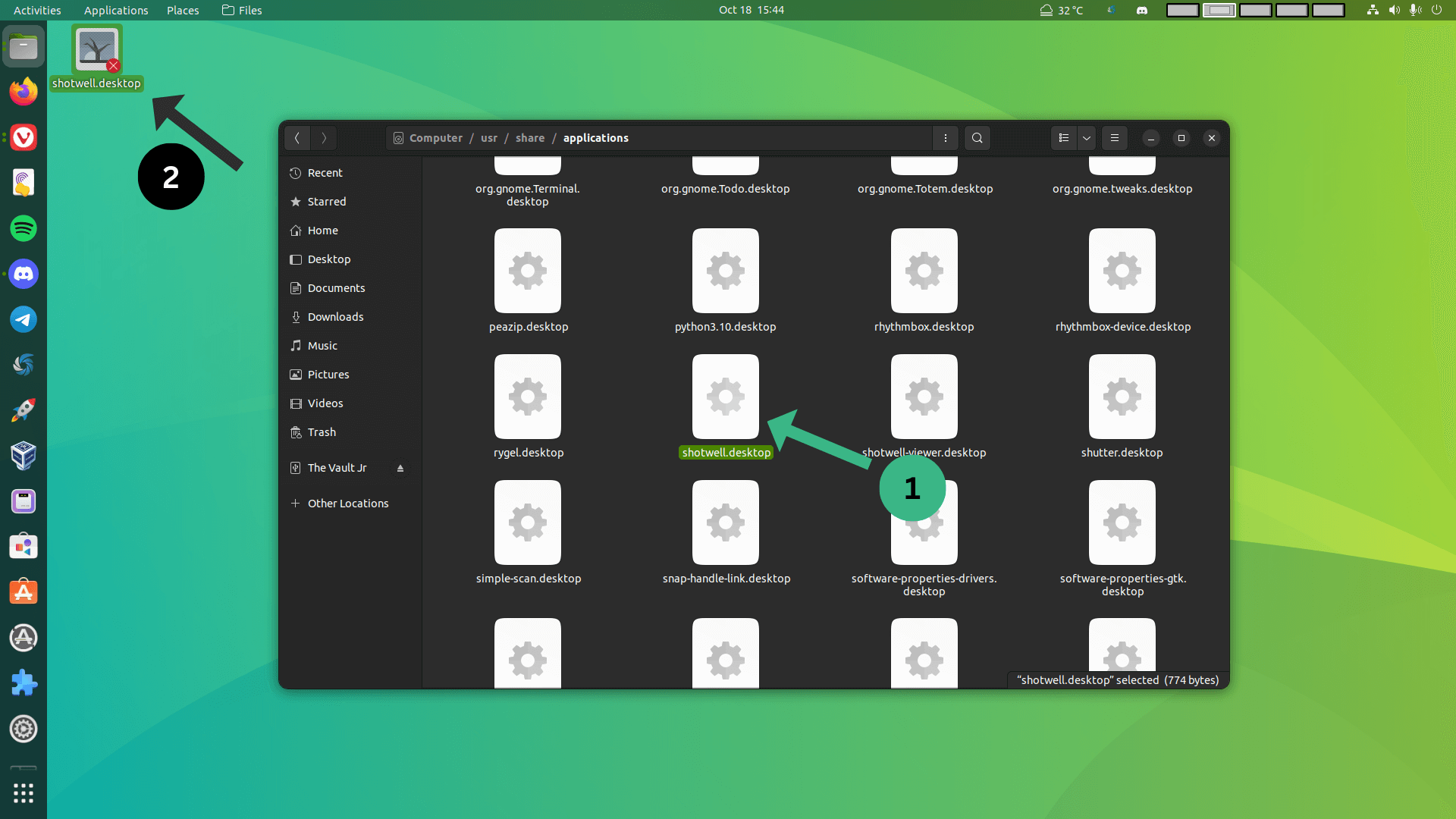This screenshot has width=1456, height=819.
Task: Click the usr breadcrumb in the path bar
Action: pyautogui.click(x=488, y=138)
